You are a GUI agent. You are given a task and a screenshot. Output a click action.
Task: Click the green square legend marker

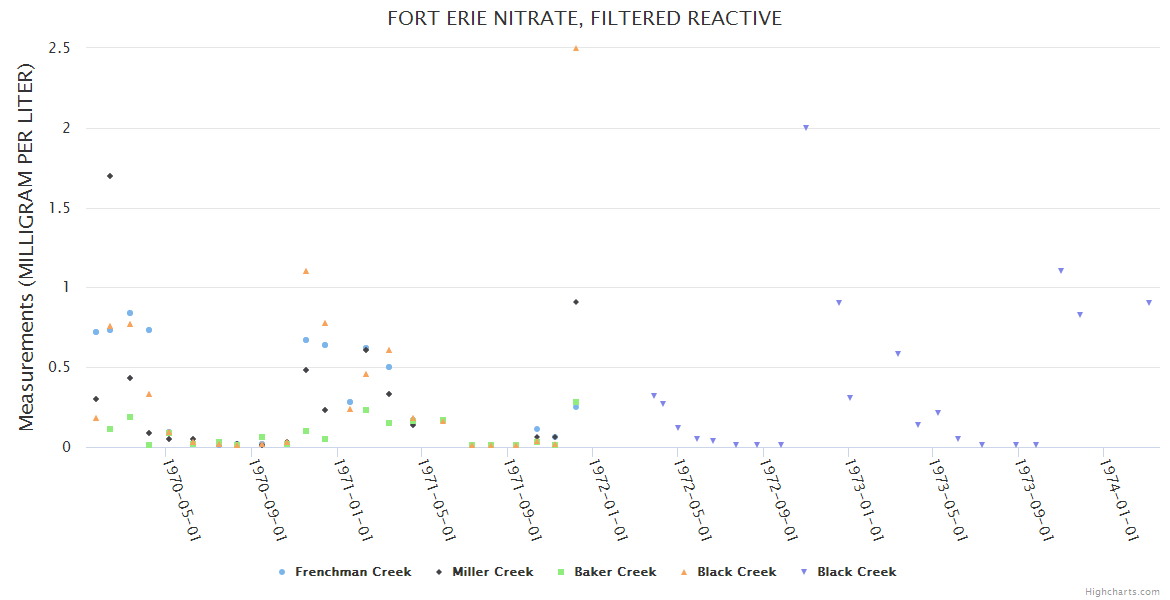561,572
